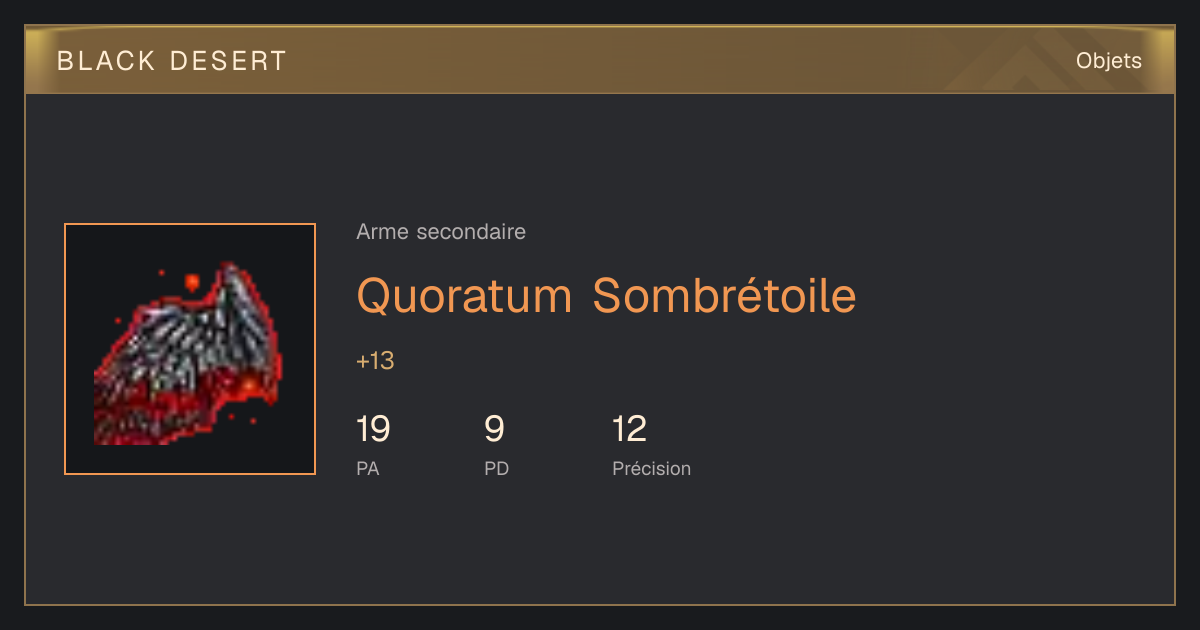Click the Précision stat label
1200x630 pixels.
coord(651,468)
